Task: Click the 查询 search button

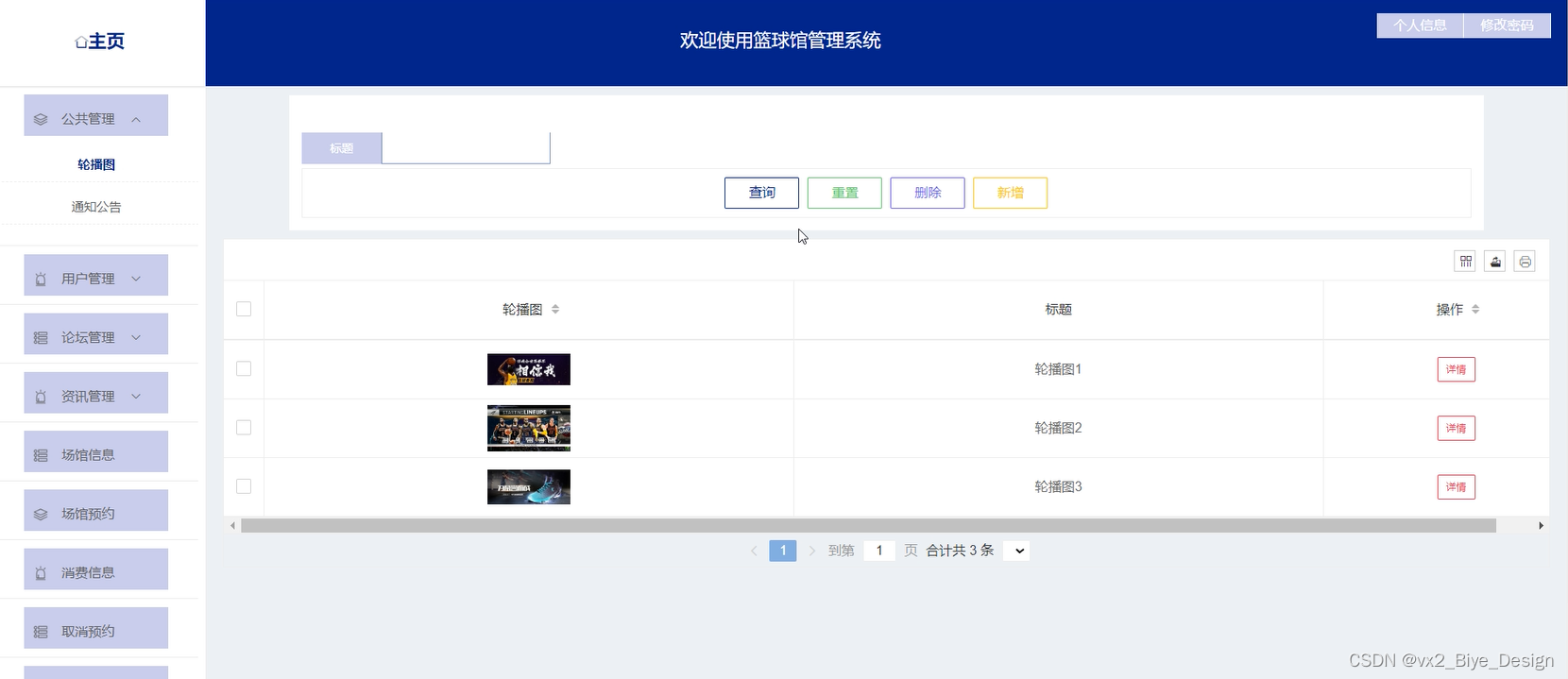Action: coord(761,193)
